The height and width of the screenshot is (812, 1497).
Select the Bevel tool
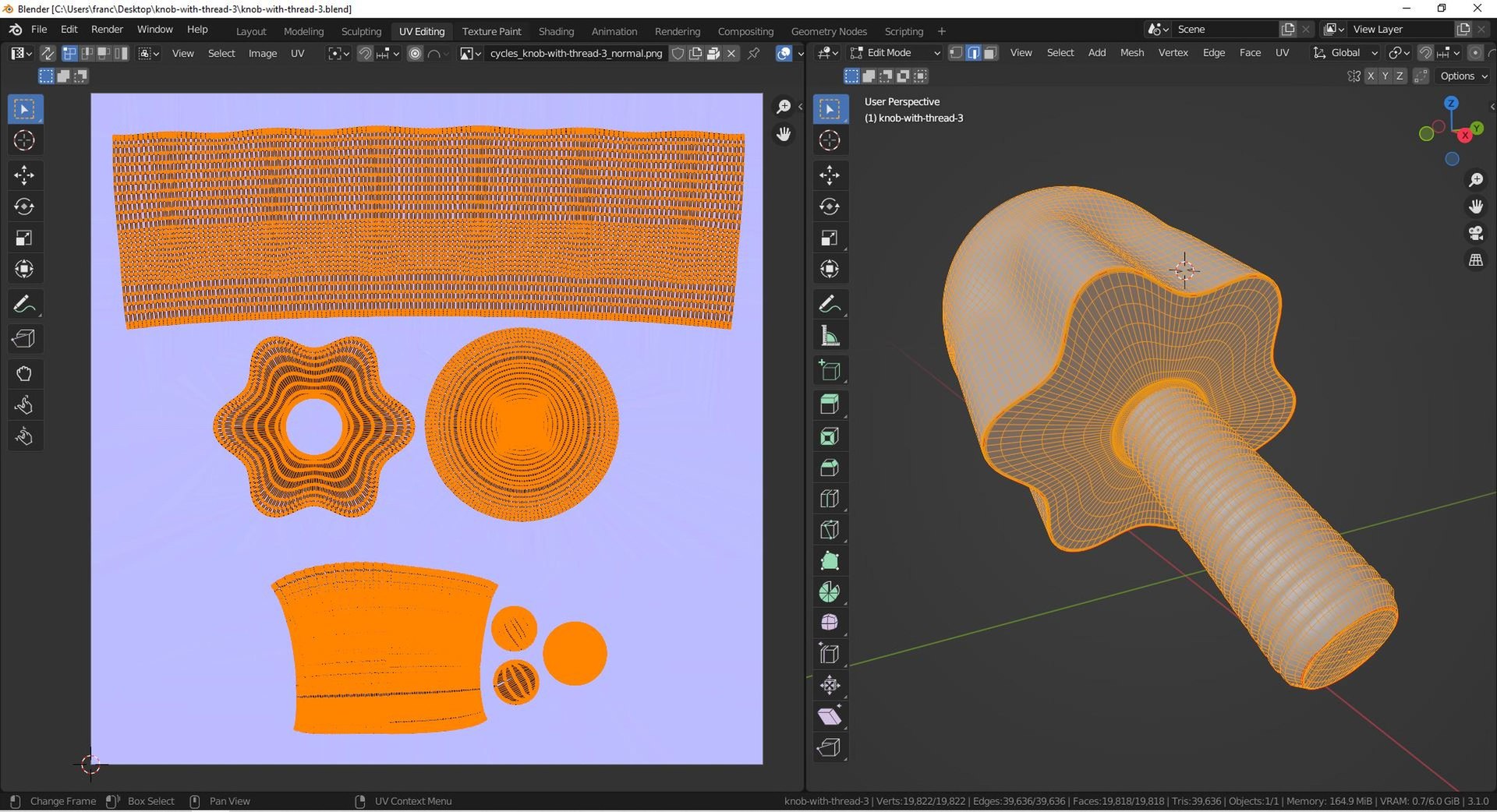click(830, 468)
